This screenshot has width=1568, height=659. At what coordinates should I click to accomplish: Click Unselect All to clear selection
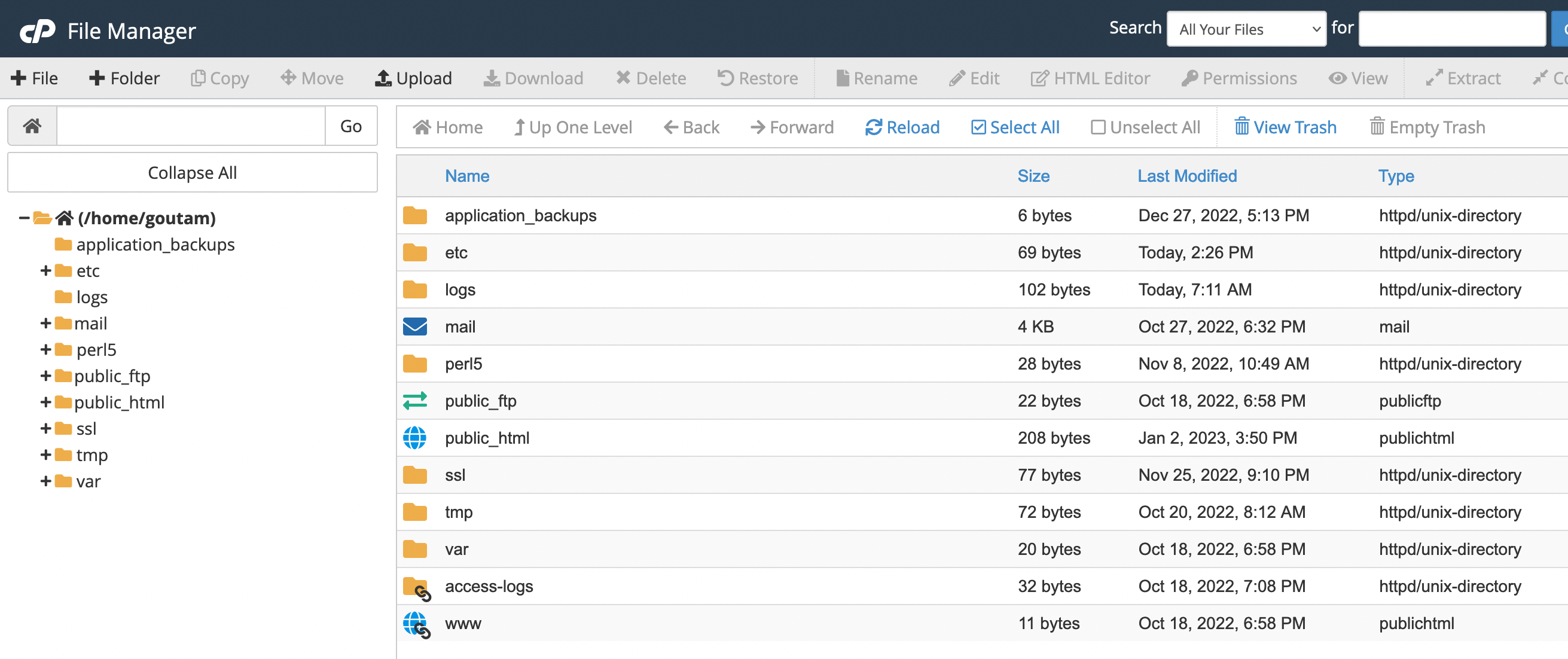coord(1145,127)
